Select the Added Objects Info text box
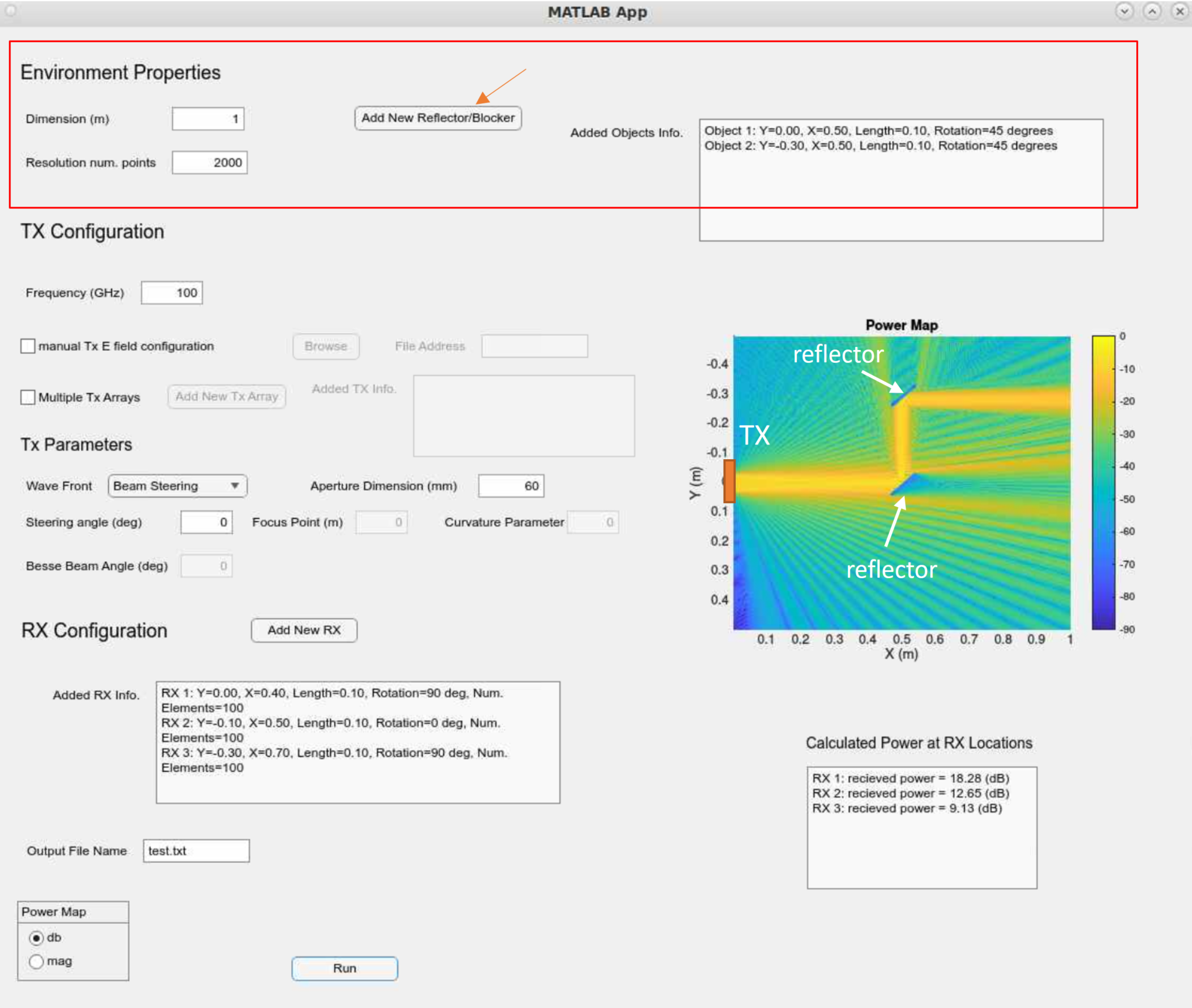The width and height of the screenshot is (1192, 1008). 901,180
